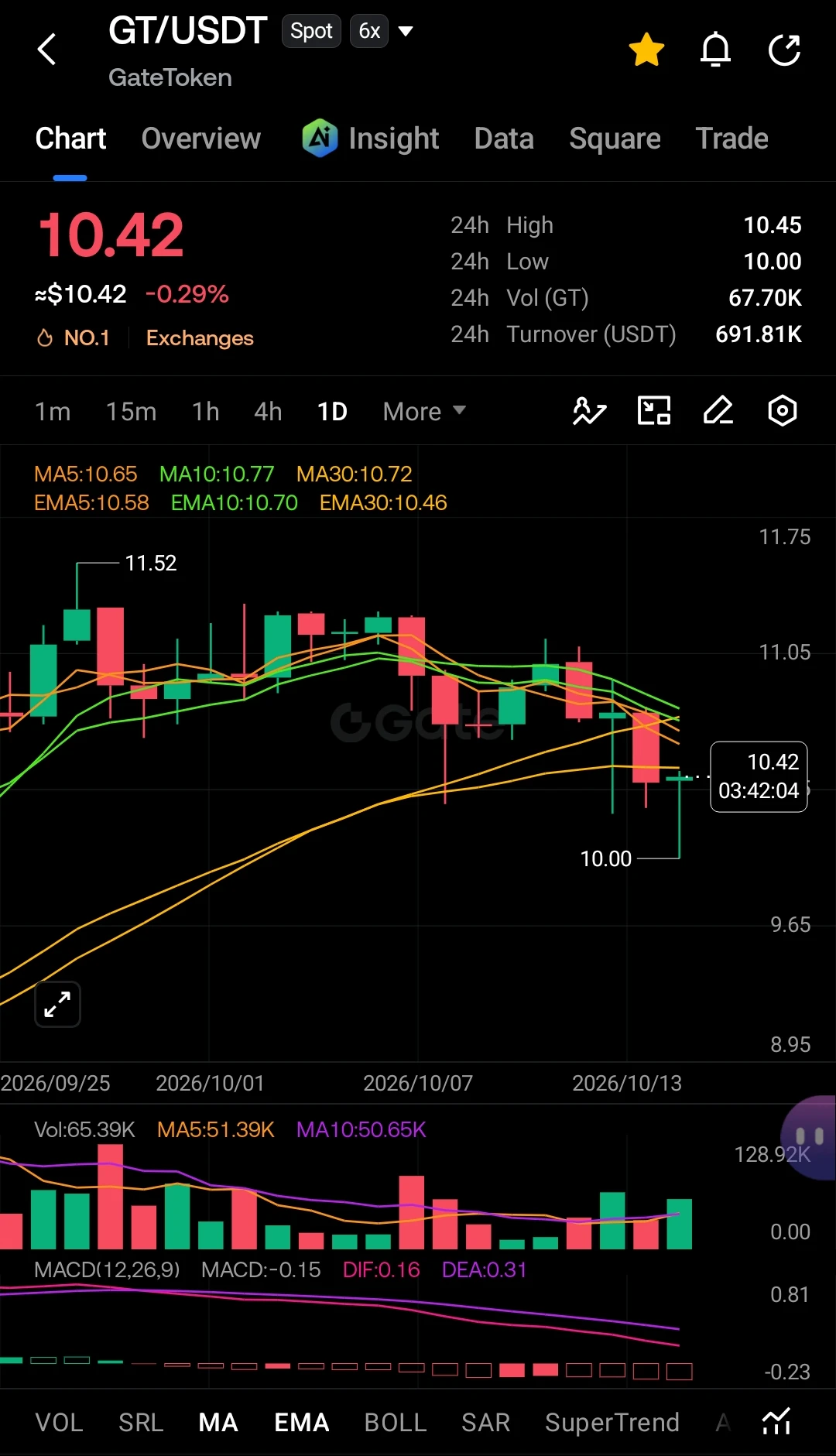The image size is (836, 1456).
Task: Tap the share icon
Action: 784,50
